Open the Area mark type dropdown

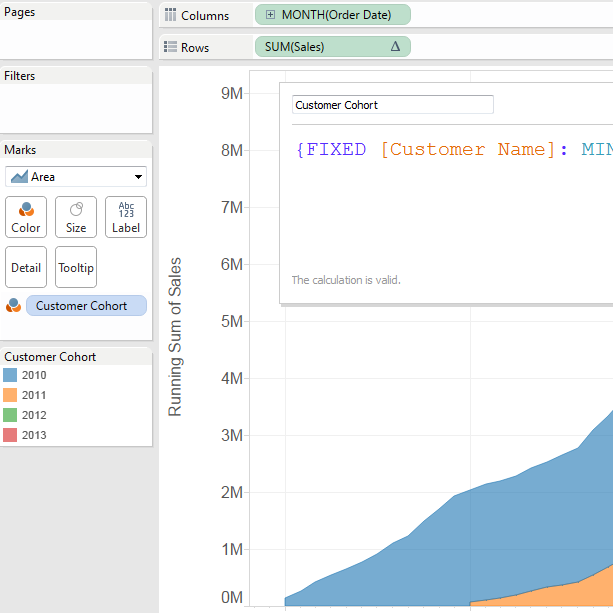click(x=137, y=177)
